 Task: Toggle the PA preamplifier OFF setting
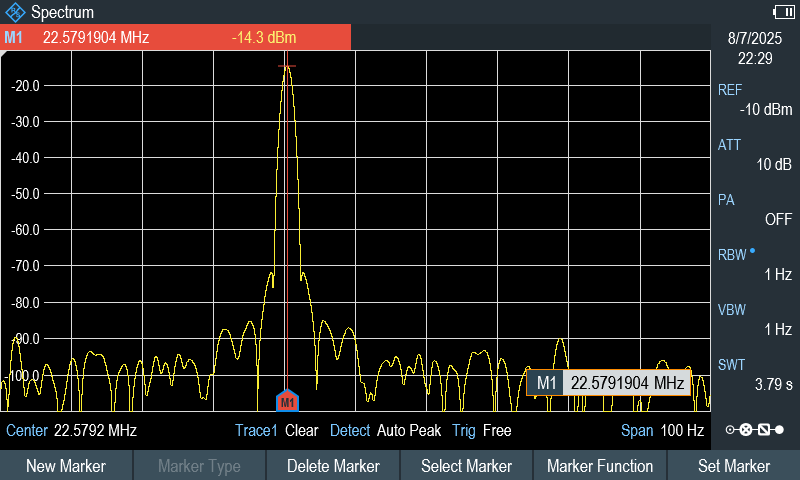coord(755,209)
